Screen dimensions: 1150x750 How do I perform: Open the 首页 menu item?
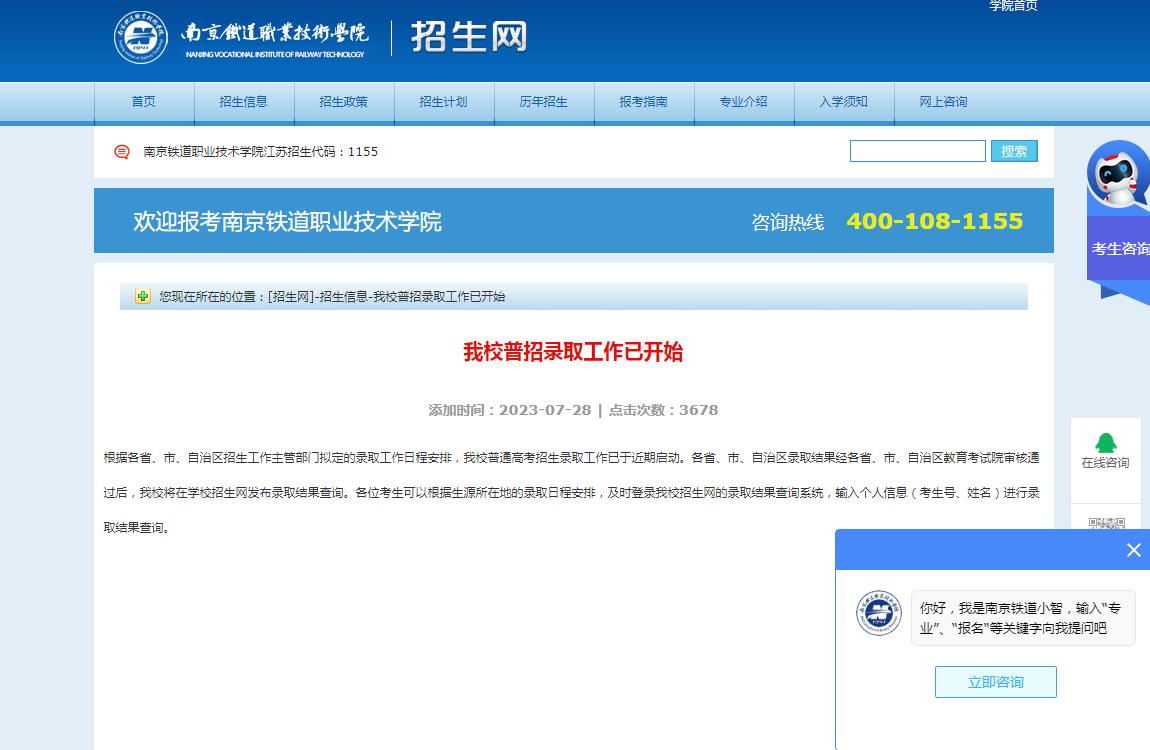coord(144,102)
